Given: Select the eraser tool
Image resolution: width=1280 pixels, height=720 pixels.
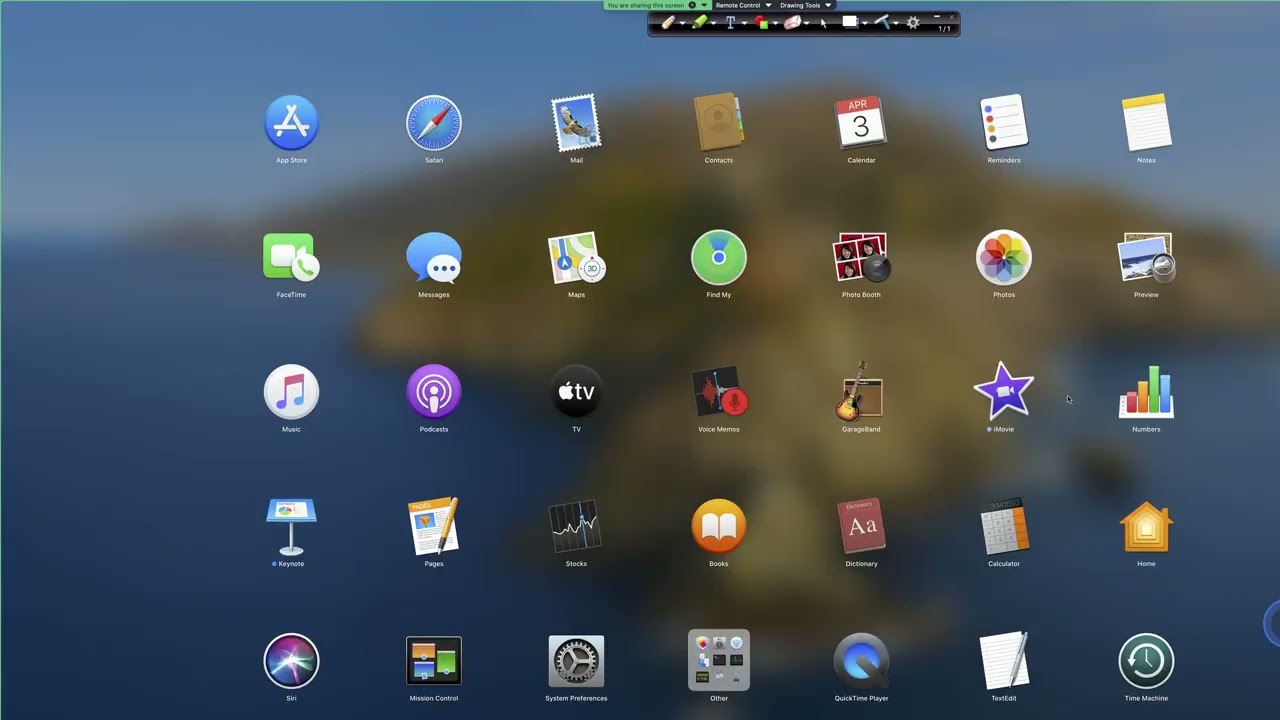Looking at the screenshot, I should tap(792, 22).
